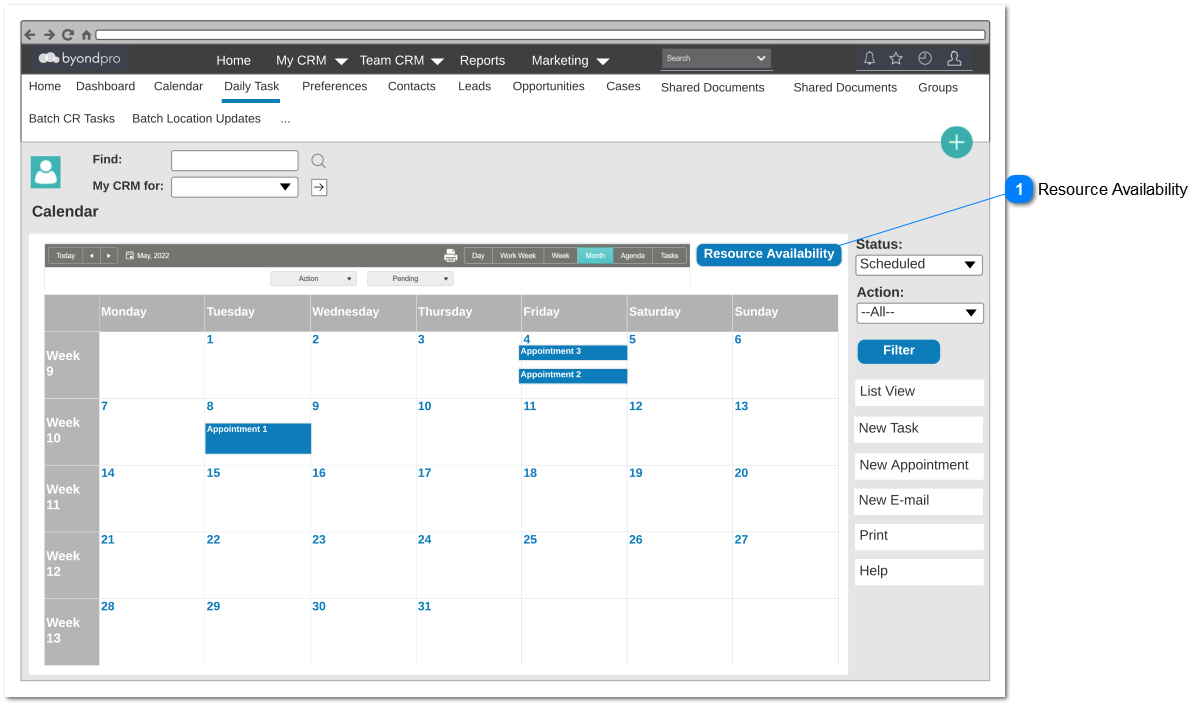This screenshot has height=706, width=1204.
Task: Select the Daily Task tab
Action: 251,87
